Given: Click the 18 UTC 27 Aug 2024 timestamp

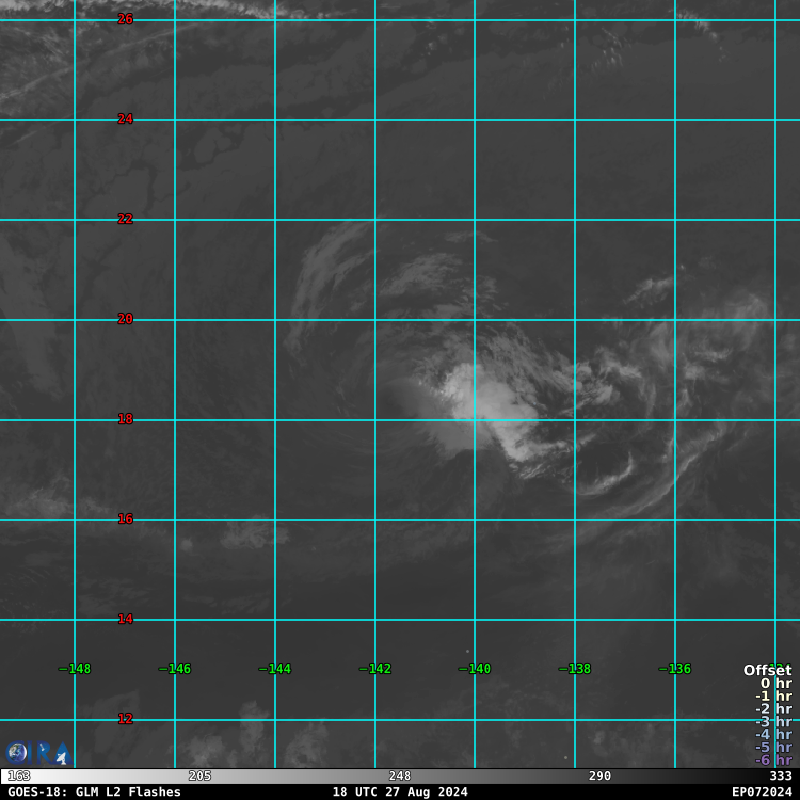Looking at the screenshot, I should tap(400, 792).
